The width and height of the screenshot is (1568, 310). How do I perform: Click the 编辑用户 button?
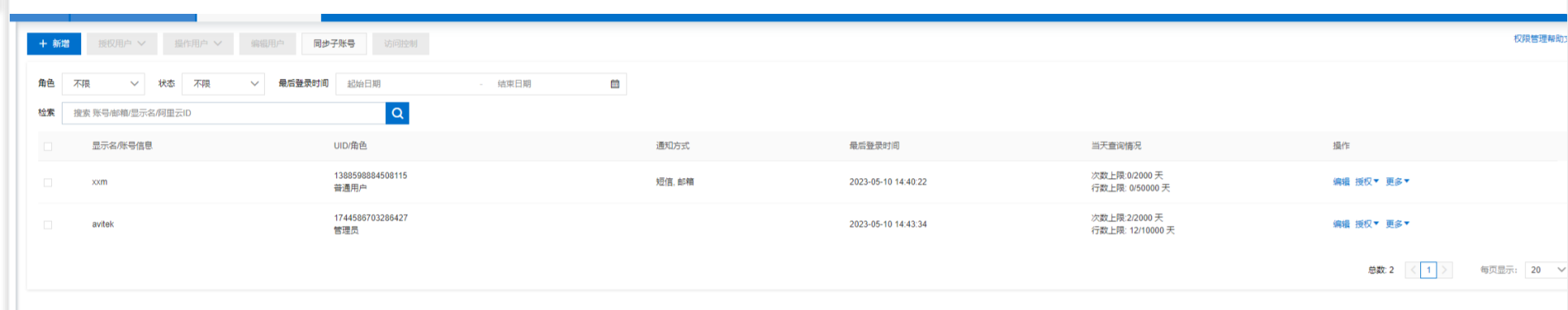tap(267, 44)
